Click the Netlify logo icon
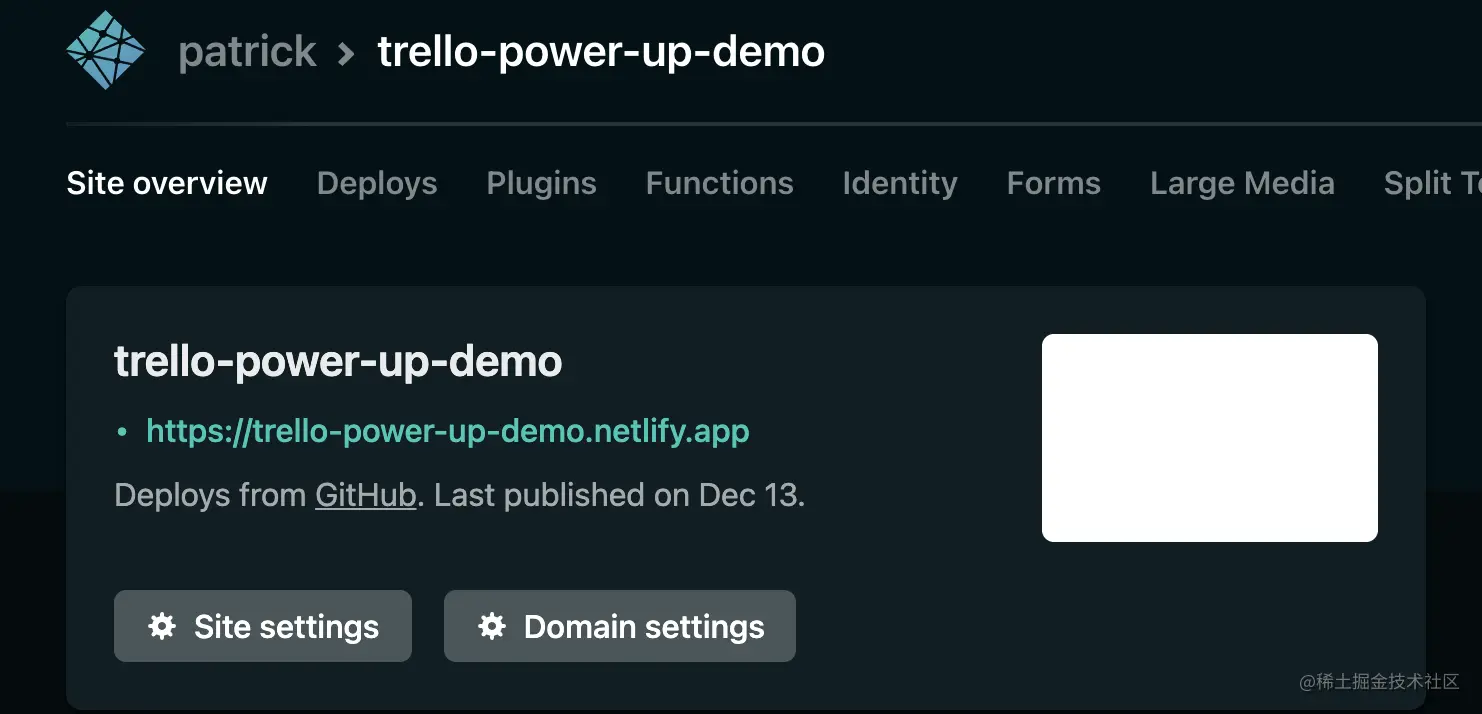This screenshot has height=714, width=1482. [x=105, y=49]
